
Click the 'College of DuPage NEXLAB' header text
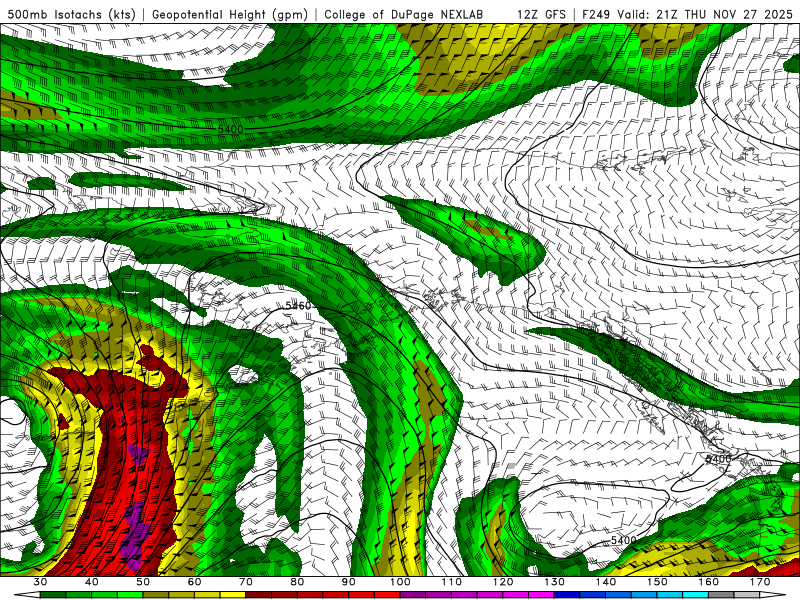tap(403, 14)
